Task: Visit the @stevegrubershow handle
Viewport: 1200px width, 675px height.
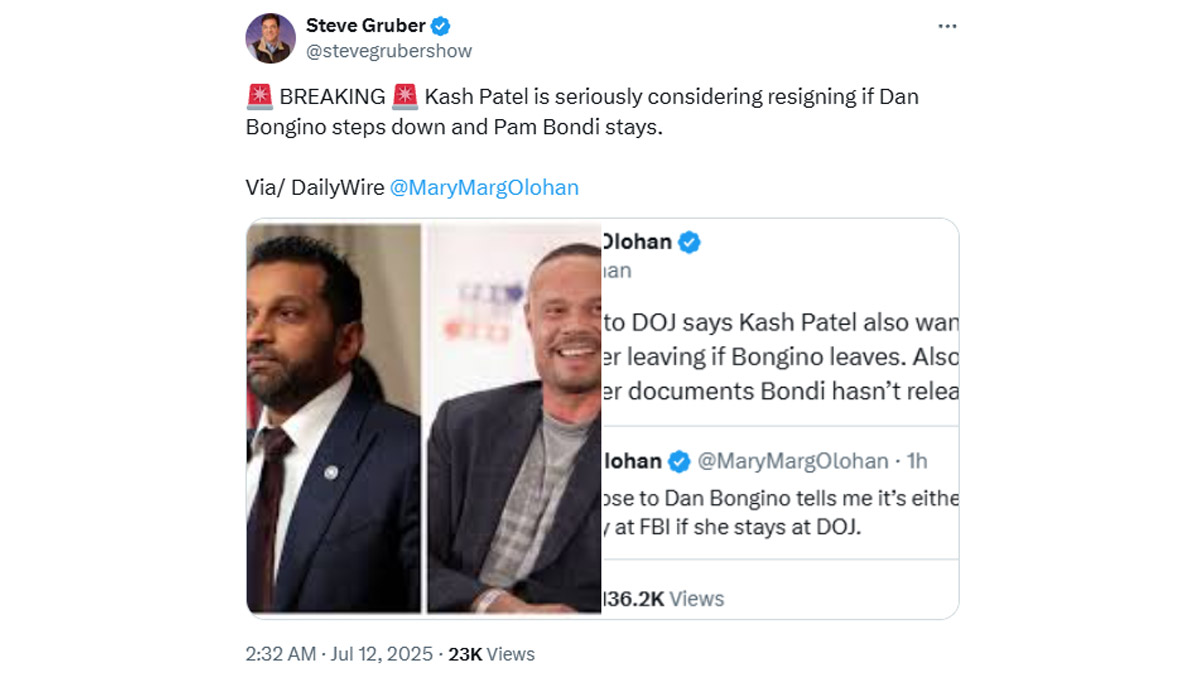Action: (x=389, y=51)
